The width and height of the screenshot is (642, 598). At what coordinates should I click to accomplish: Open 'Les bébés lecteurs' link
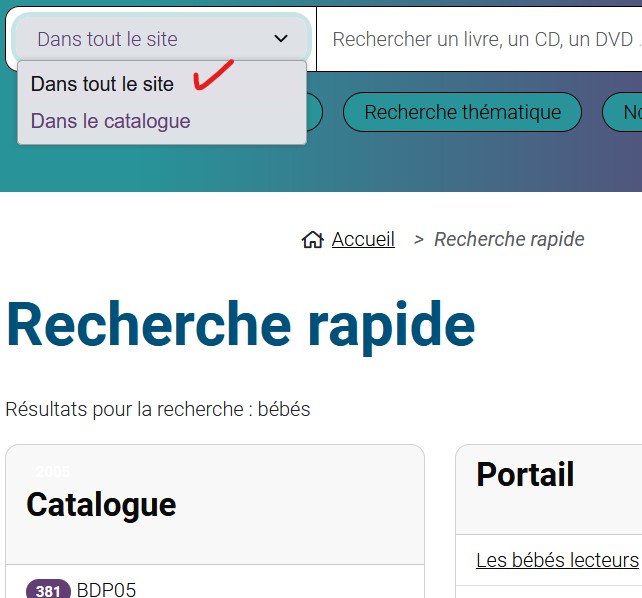[x=557, y=559]
